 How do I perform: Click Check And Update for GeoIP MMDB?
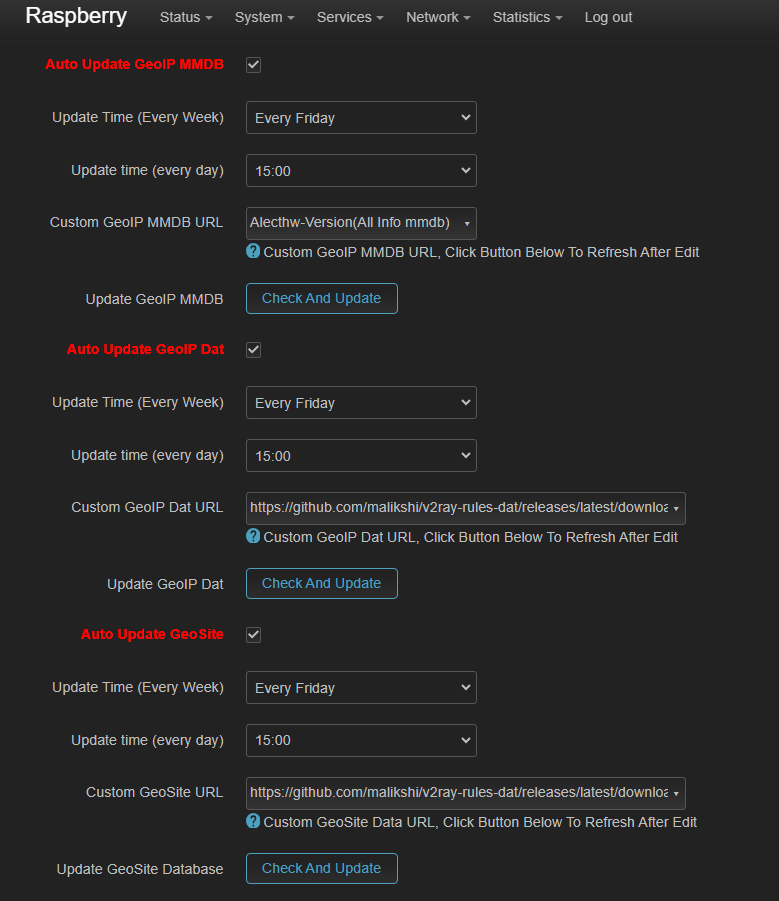point(322,298)
